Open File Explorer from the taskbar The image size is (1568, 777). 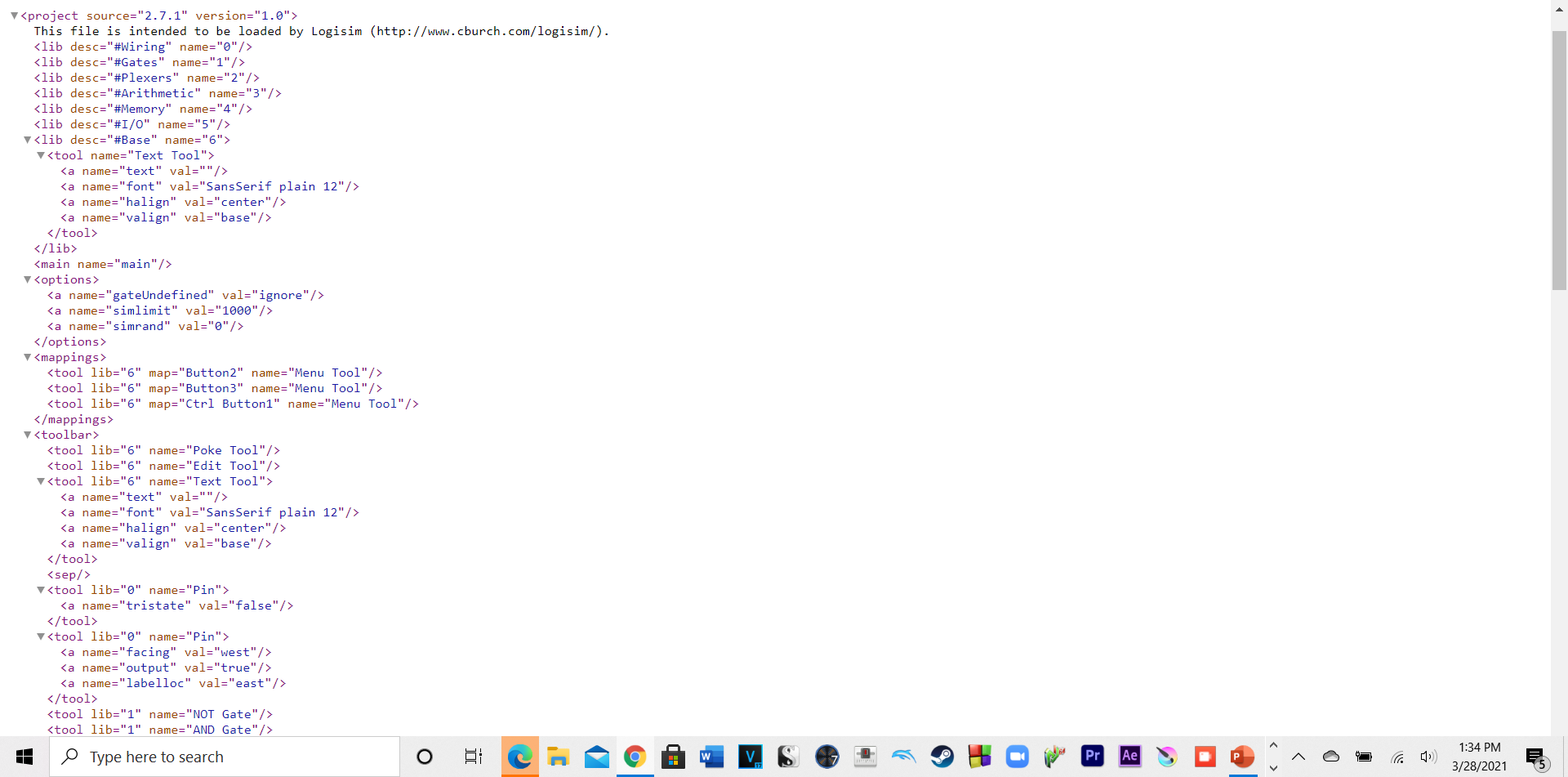click(x=558, y=757)
